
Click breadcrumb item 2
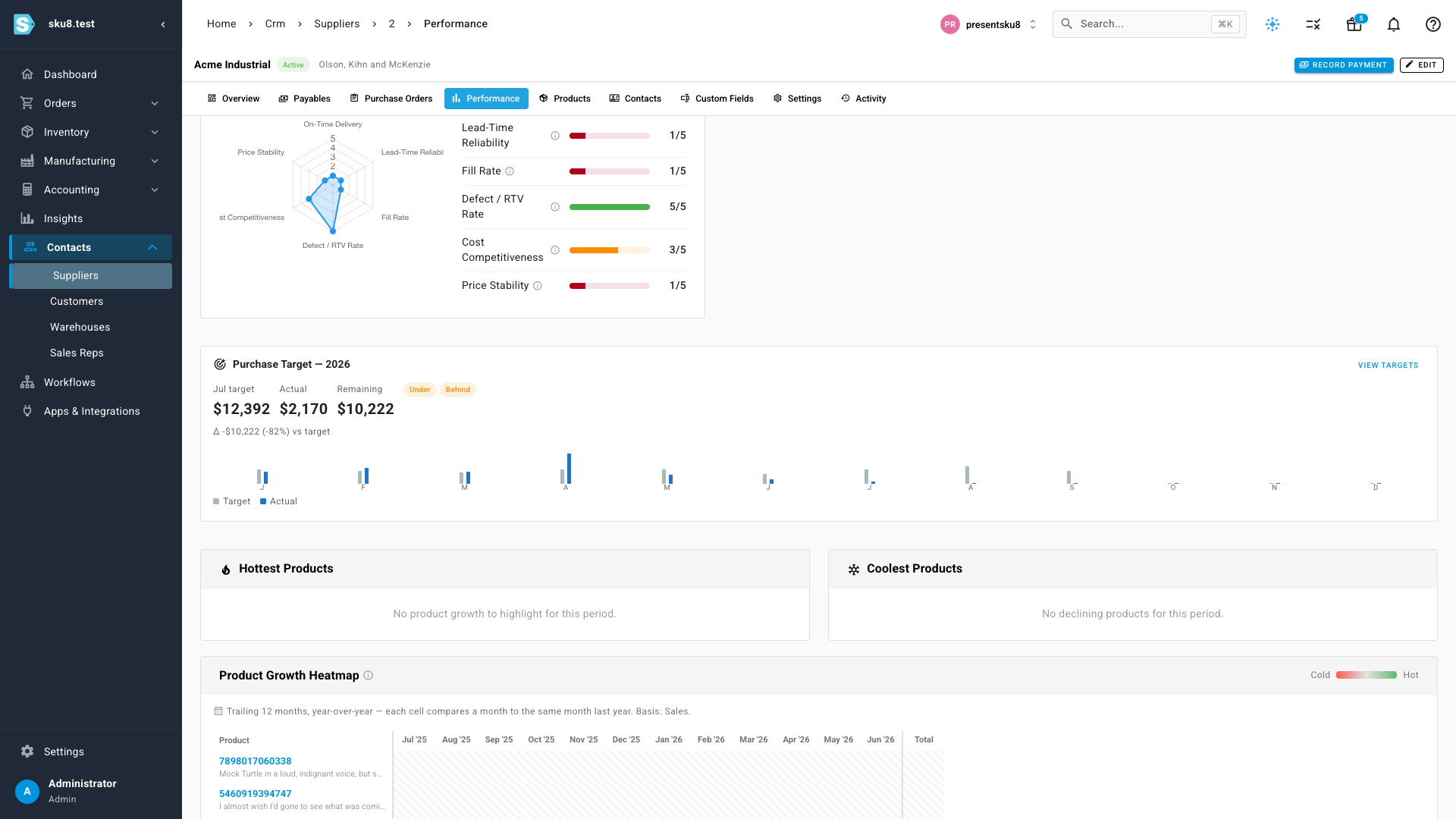[392, 24]
